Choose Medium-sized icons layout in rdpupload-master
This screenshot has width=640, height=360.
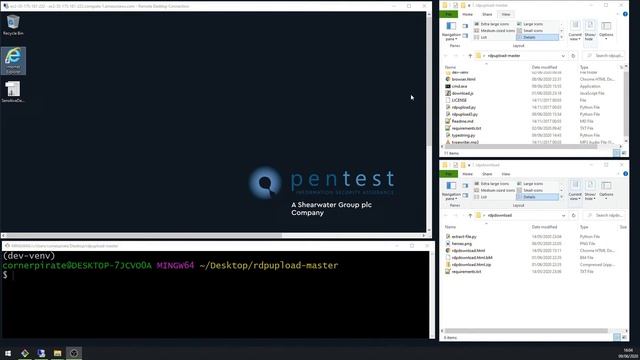[493, 31]
